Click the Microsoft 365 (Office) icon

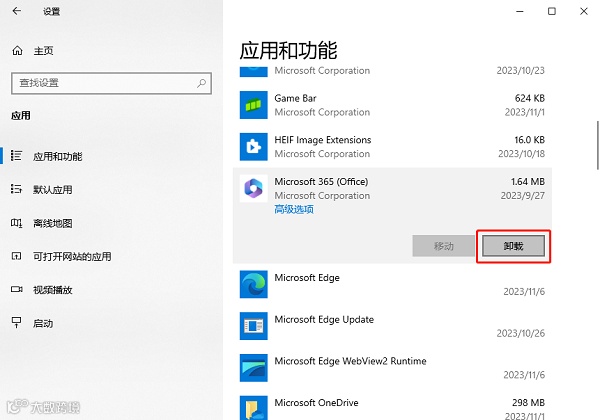[x=253, y=188]
